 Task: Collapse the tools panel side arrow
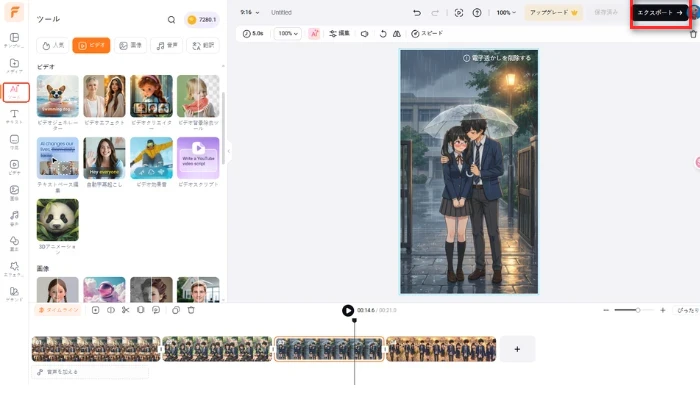[x=229, y=151]
